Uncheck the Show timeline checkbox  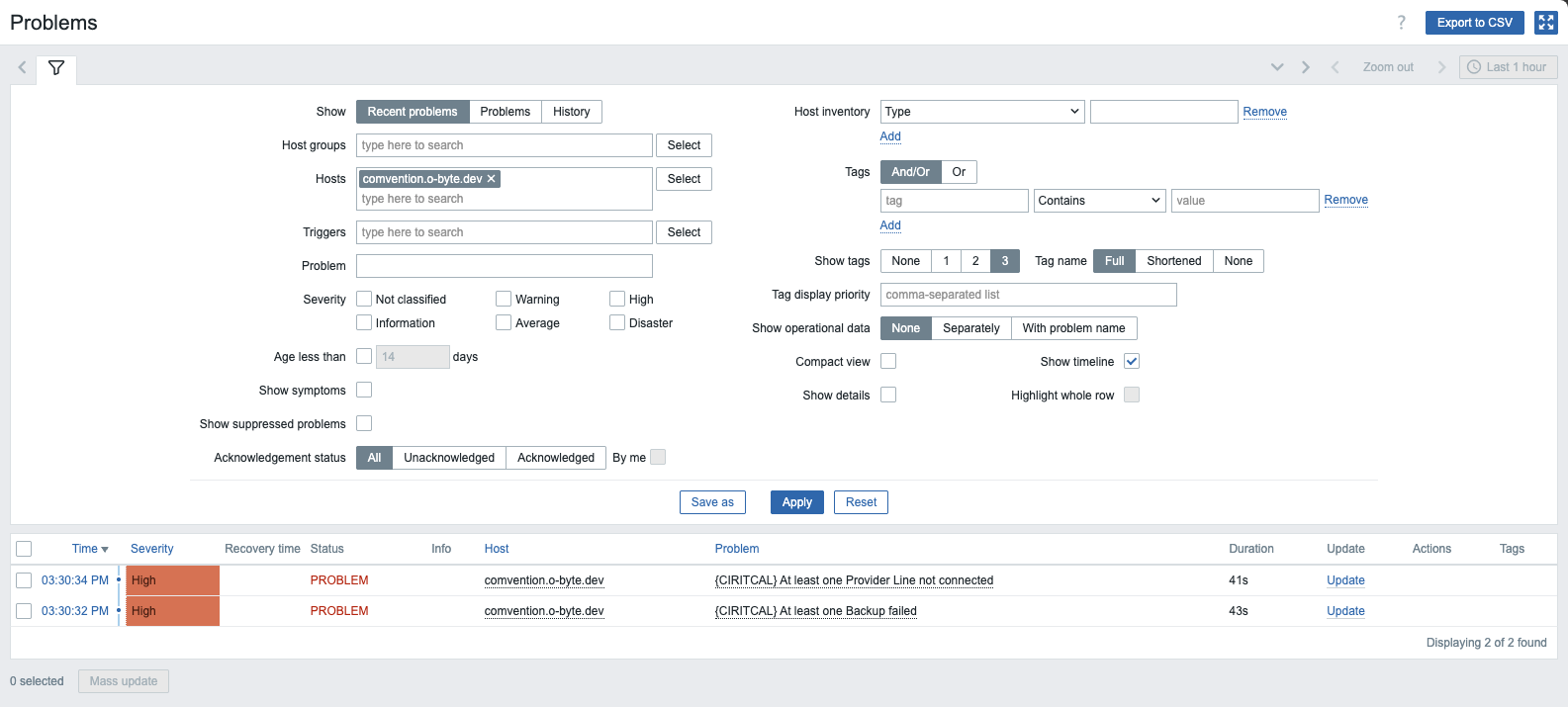pos(1132,361)
